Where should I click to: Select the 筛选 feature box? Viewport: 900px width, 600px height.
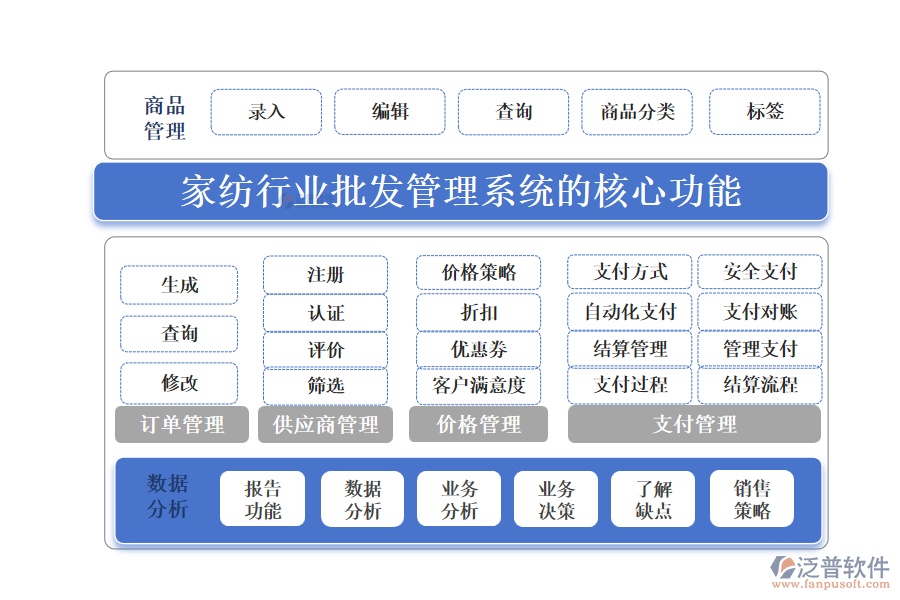click(327, 386)
